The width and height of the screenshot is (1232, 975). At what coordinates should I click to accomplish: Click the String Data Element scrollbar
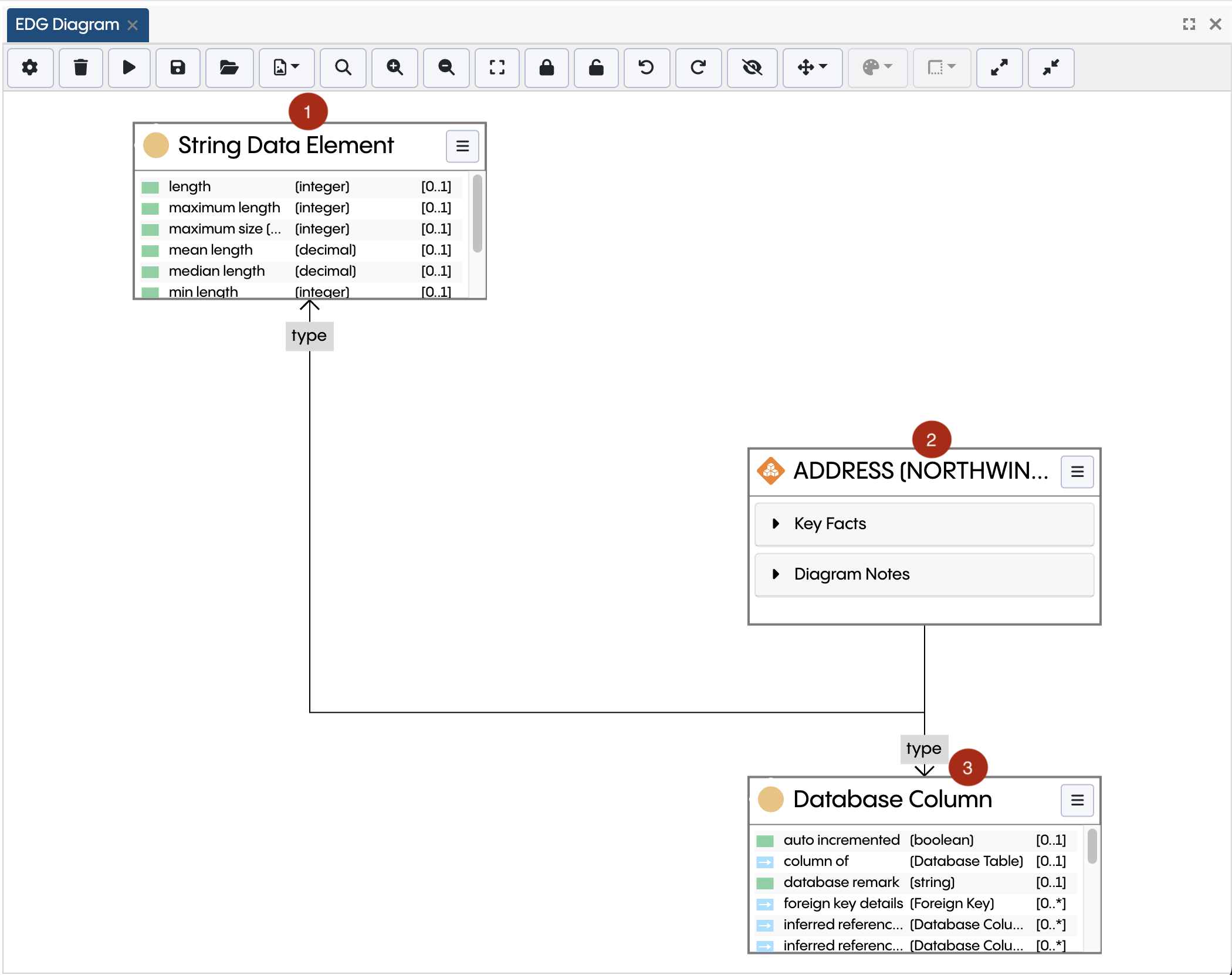[478, 214]
